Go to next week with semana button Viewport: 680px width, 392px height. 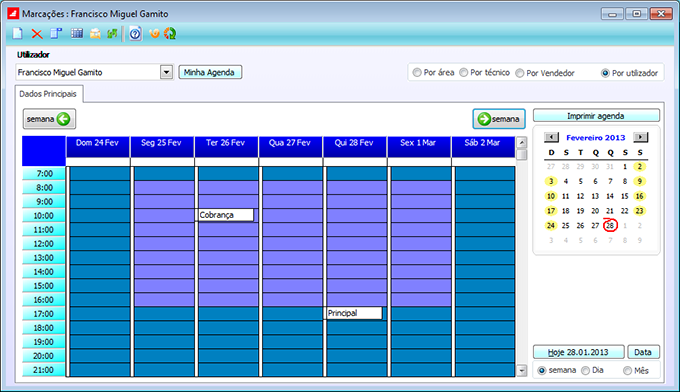499,119
